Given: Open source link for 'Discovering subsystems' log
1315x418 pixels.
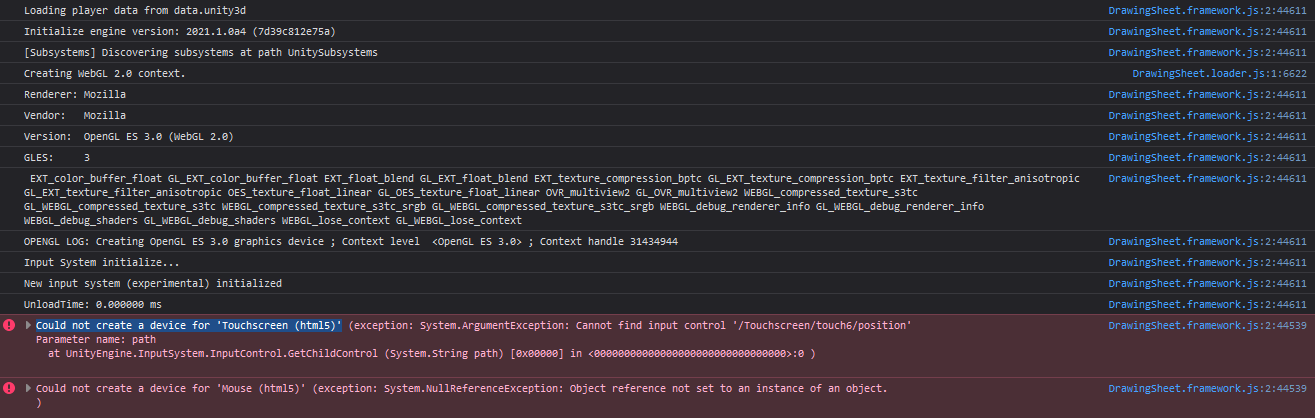Looking at the screenshot, I should point(1207,52).
